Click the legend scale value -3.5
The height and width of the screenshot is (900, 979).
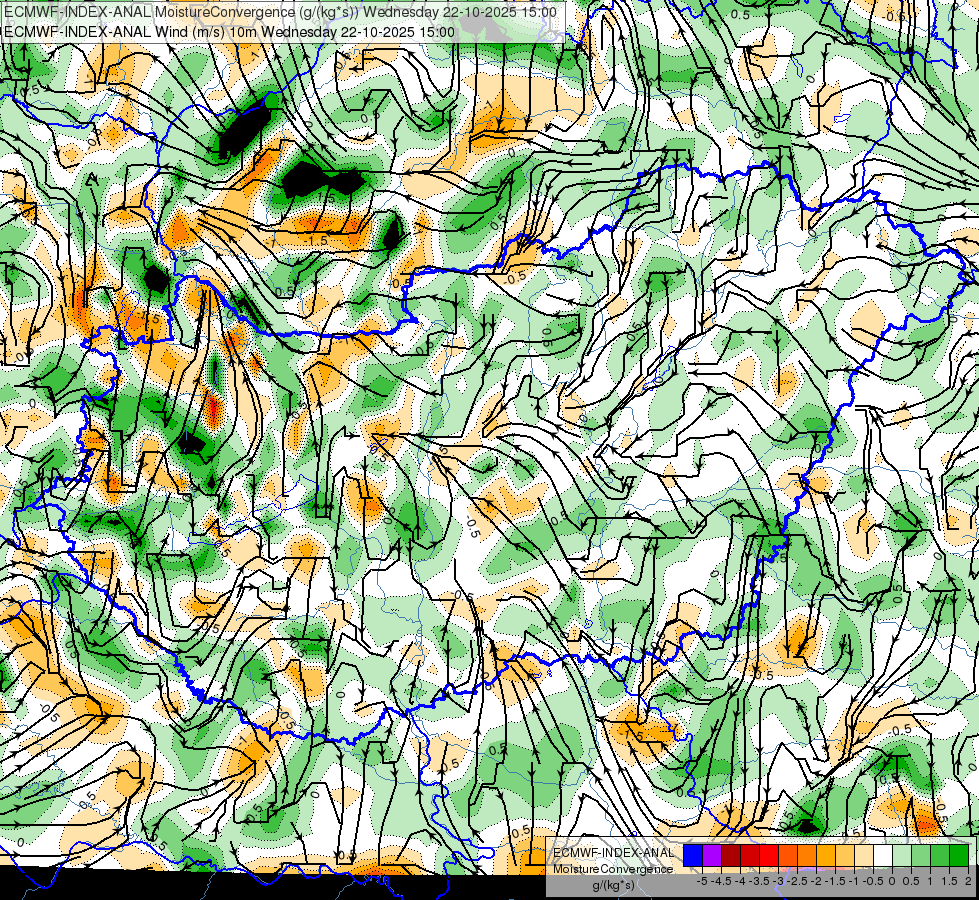[x=759, y=881]
